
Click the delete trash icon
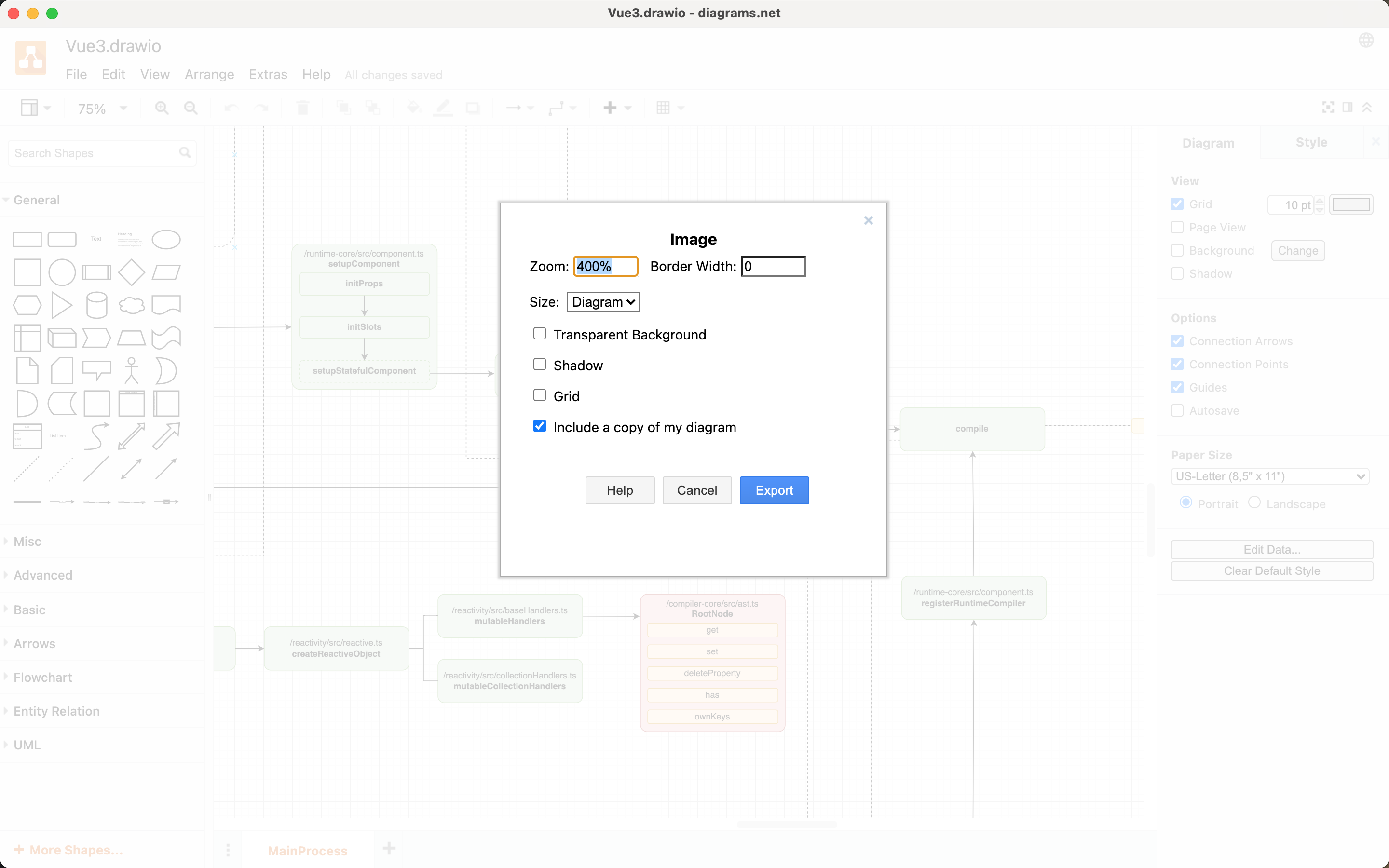302,108
